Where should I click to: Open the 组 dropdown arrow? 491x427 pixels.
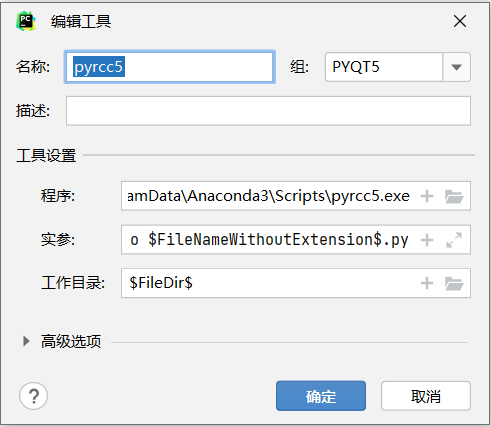coord(456,67)
